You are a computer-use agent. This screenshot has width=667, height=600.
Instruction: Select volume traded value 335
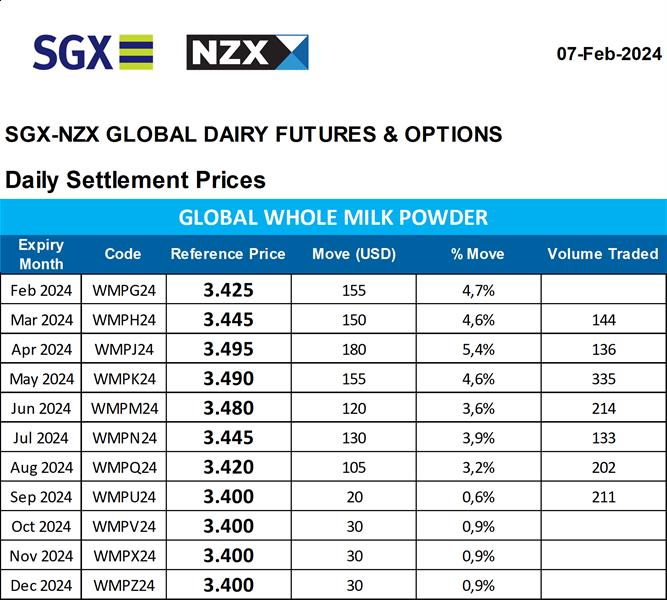(603, 379)
